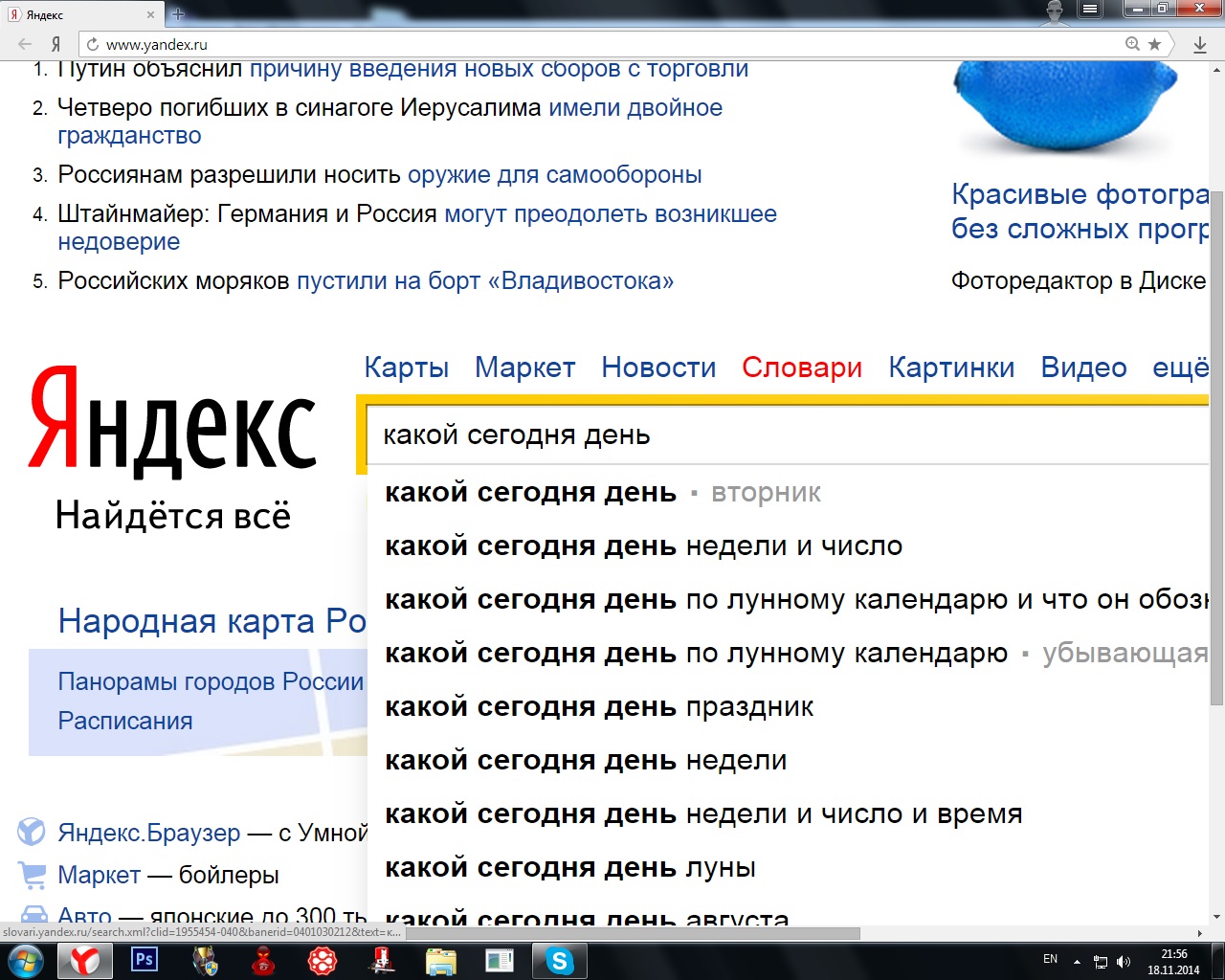Open the Картинки service
1225x980 pixels.
(x=951, y=367)
